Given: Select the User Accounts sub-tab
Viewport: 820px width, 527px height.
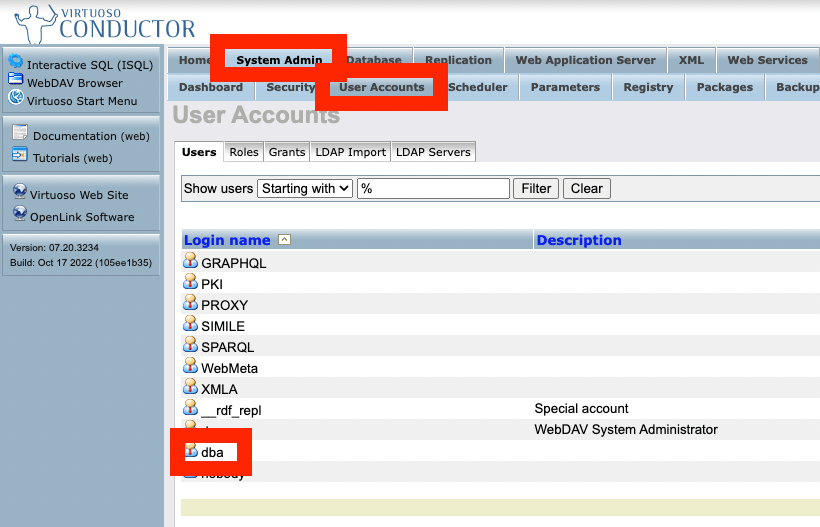Looking at the screenshot, I should click(x=382, y=87).
